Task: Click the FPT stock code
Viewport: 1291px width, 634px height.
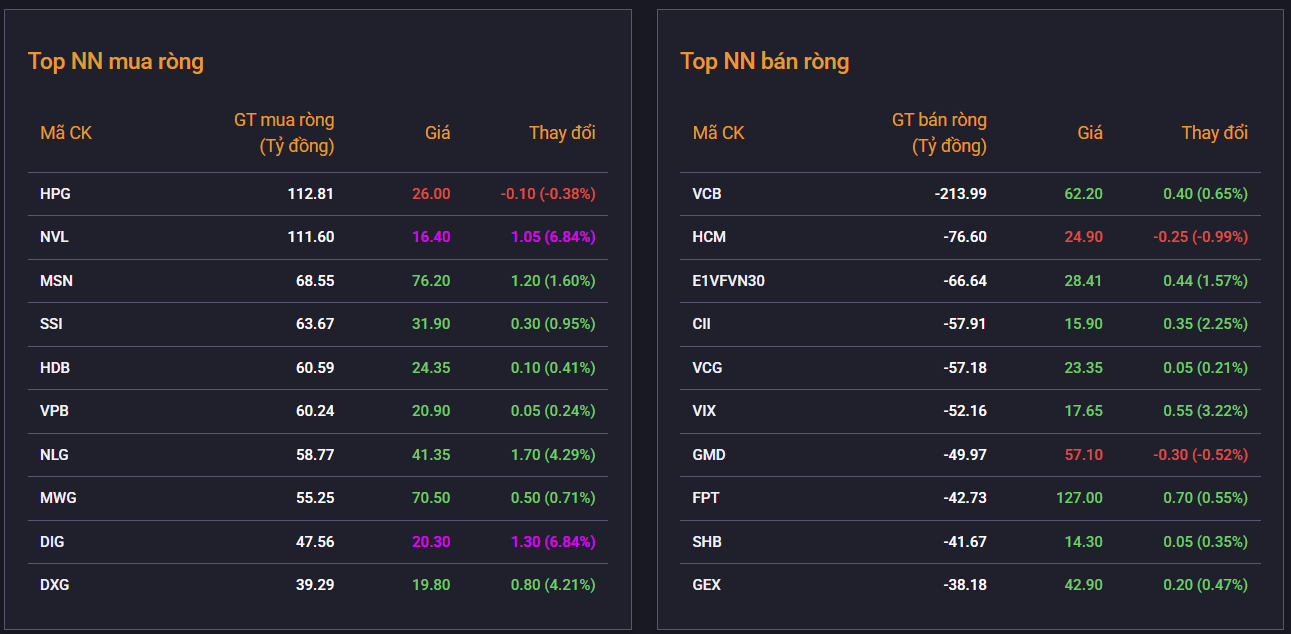Action: pos(706,498)
